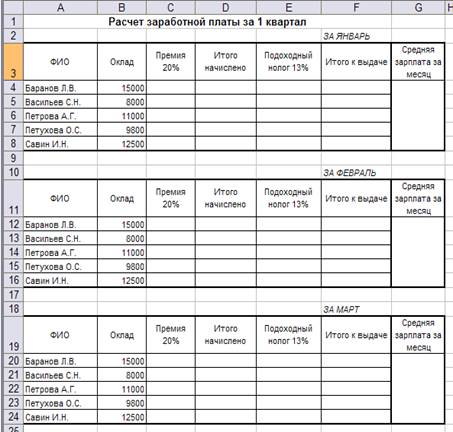Select column header B
The height and width of the screenshot is (432, 453).
pos(122,7)
